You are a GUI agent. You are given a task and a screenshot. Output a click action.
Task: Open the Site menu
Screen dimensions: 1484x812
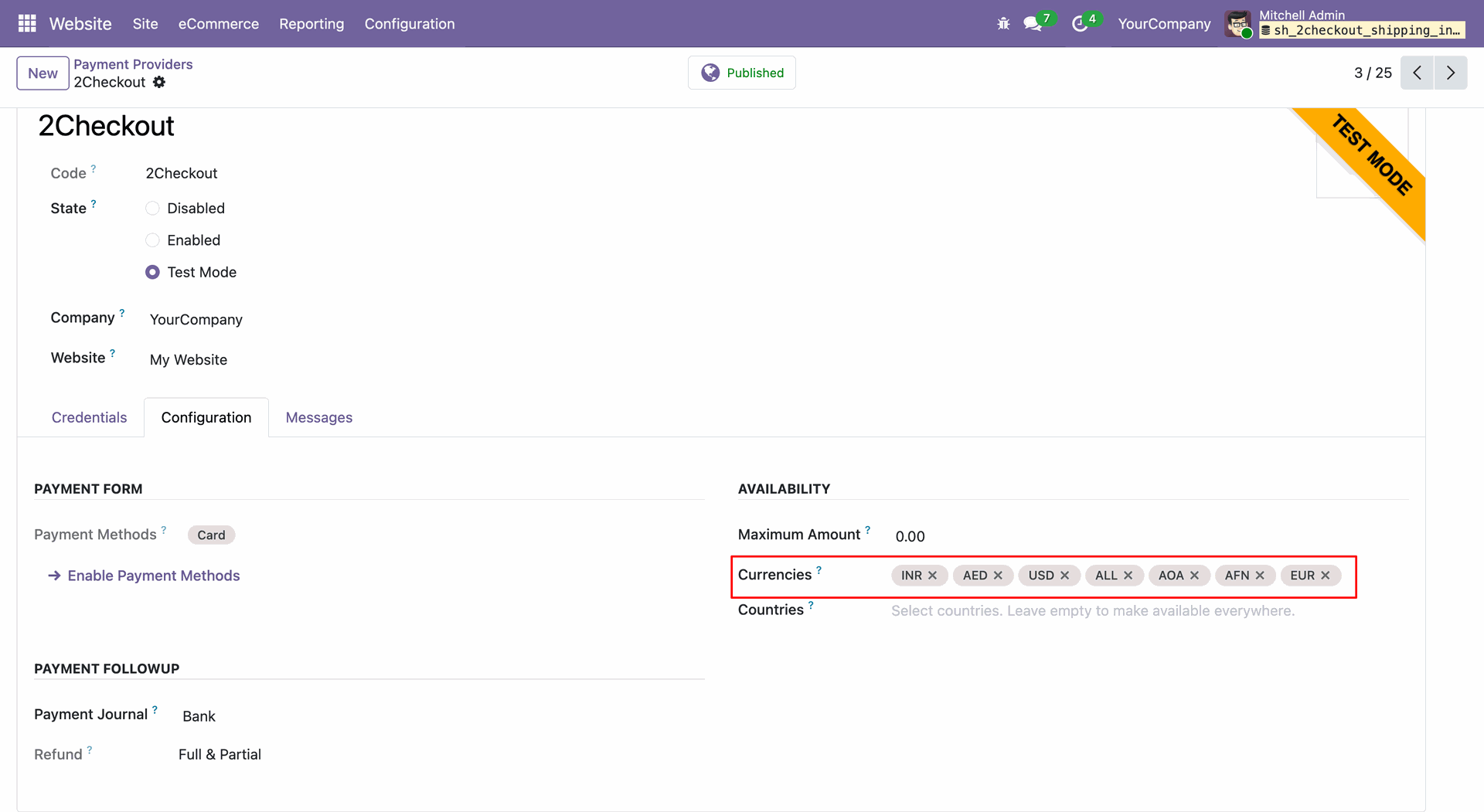(x=145, y=24)
